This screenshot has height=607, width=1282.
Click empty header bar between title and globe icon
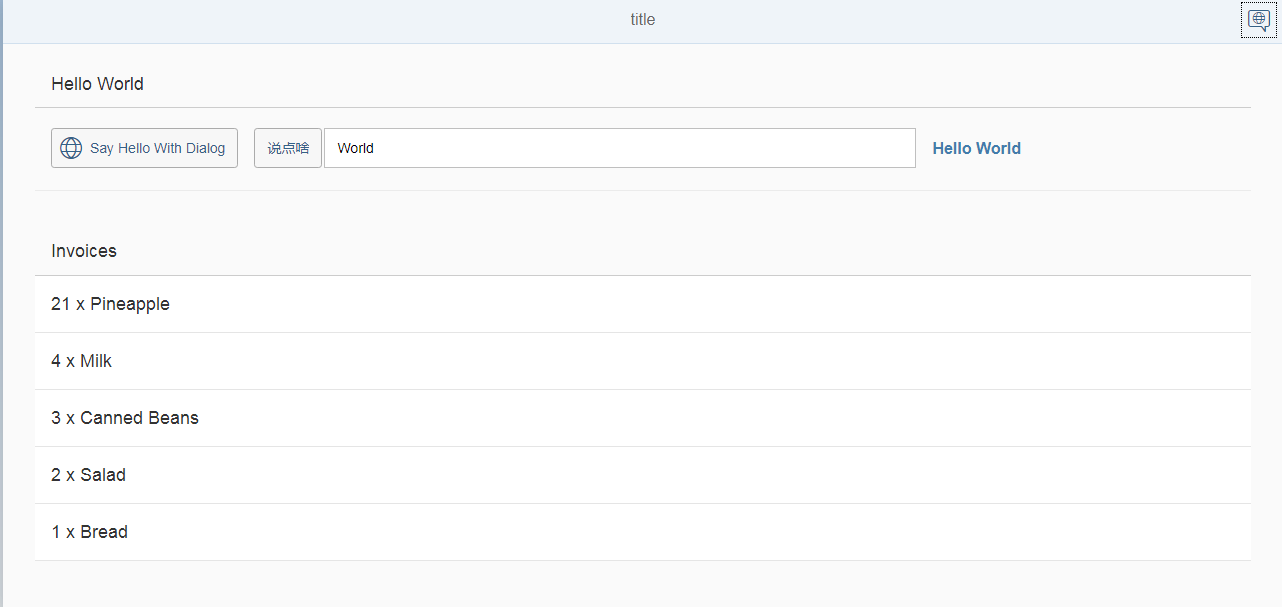pos(950,20)
